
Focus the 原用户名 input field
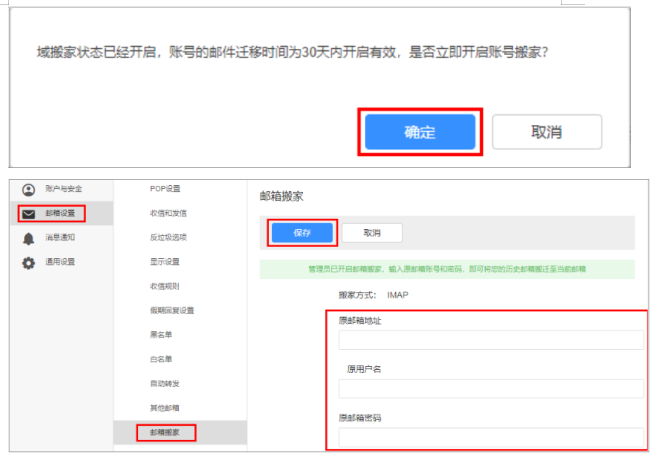491,389
